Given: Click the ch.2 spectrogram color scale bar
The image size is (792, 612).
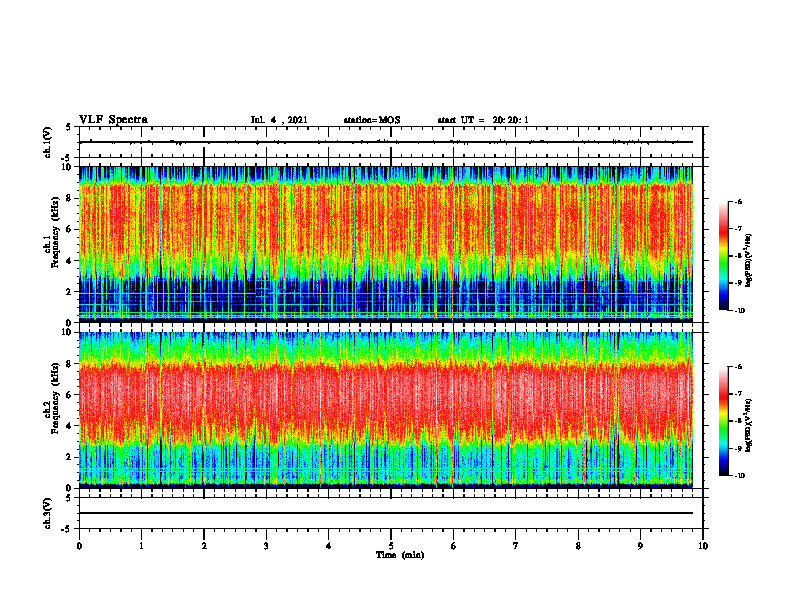Looking at the screenshot, I should tap(723, 421).
